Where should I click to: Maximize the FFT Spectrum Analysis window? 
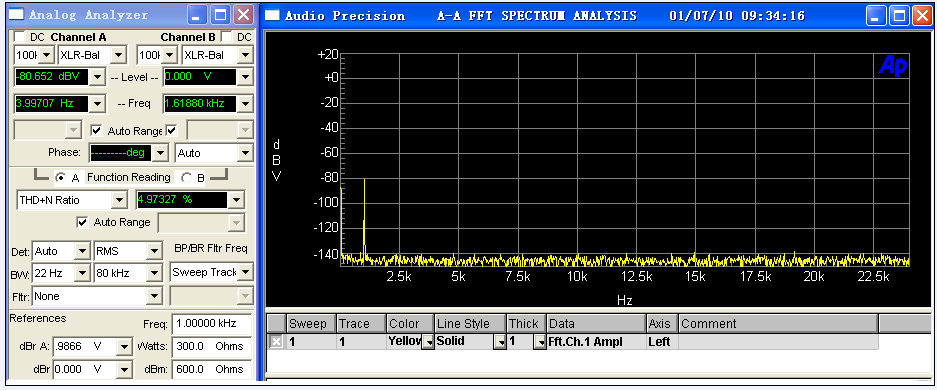pos(899,16)
